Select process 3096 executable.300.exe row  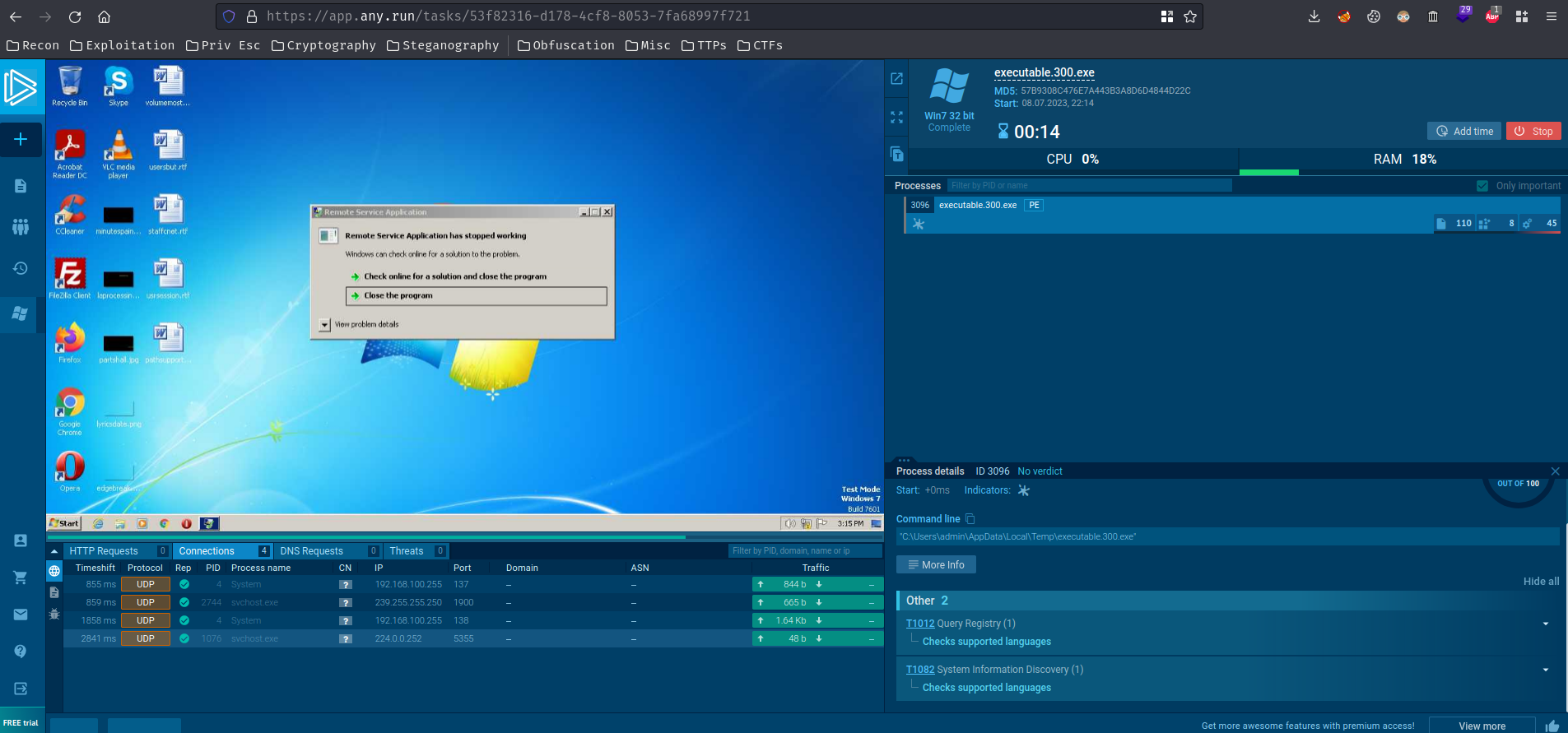(1232, 215)
